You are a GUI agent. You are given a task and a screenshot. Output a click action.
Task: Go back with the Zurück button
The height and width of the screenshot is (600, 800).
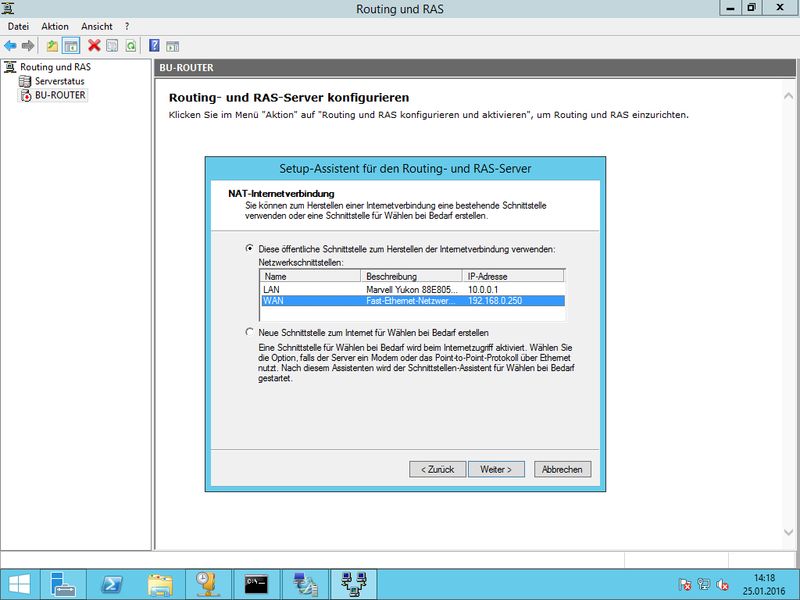click(437, 469)
